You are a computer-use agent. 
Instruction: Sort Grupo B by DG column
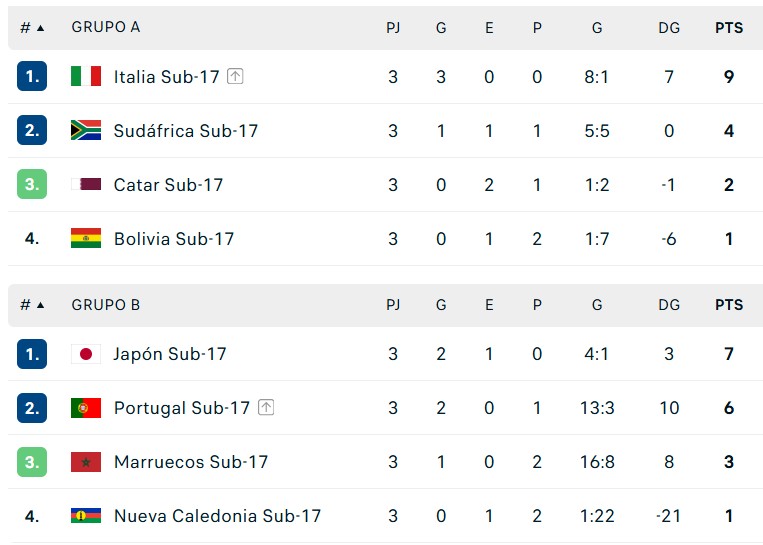(669, 305)
